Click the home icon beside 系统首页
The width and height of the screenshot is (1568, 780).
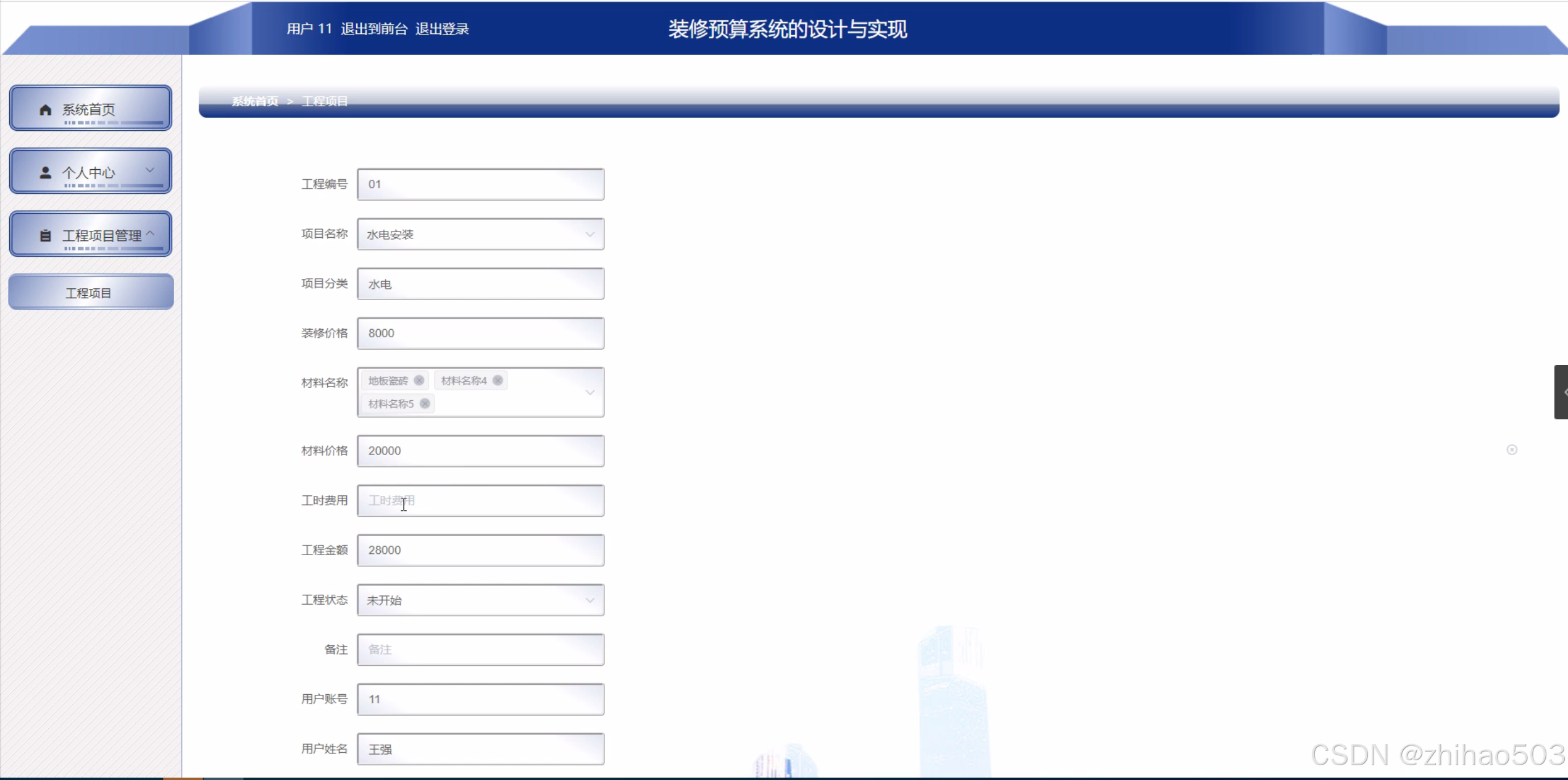pyautogui.click(x=45, y=110)
